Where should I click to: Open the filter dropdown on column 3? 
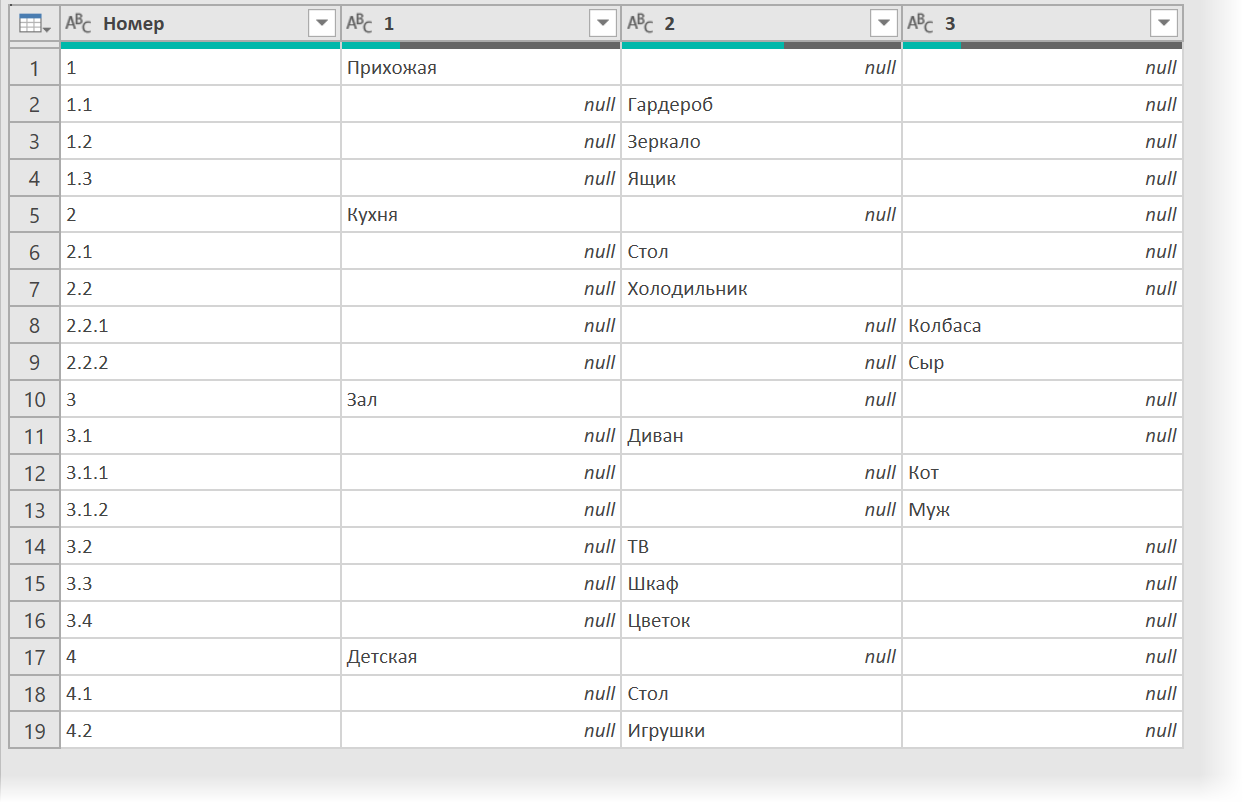(x=1164, y=24)
